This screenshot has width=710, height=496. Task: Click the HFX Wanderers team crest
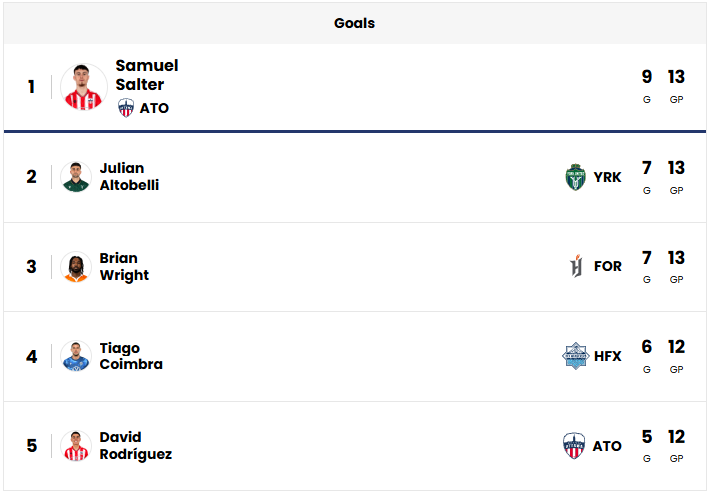[x=575, y=356]
